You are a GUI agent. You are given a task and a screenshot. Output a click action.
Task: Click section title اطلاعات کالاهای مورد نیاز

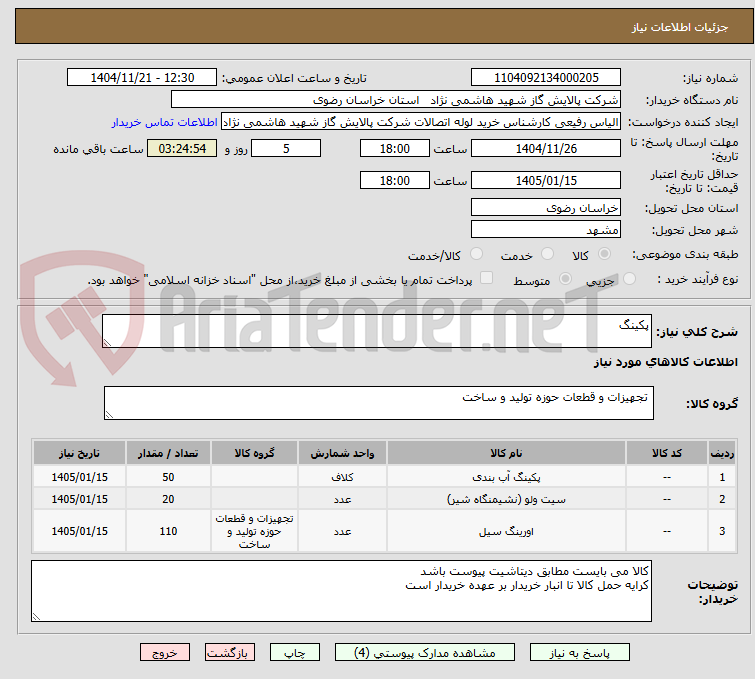pos(665,362)
